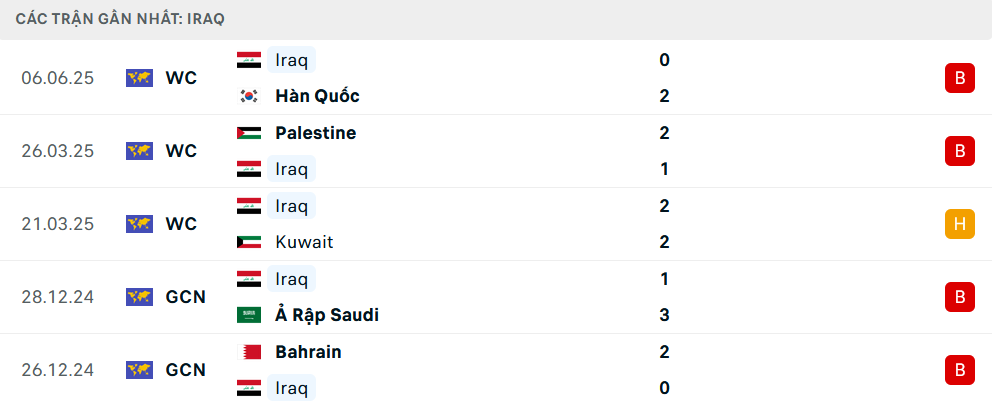Click world map icon for 28.12.24 match
Viewport: 992px width, 406px height.
(x=139, y=297)
